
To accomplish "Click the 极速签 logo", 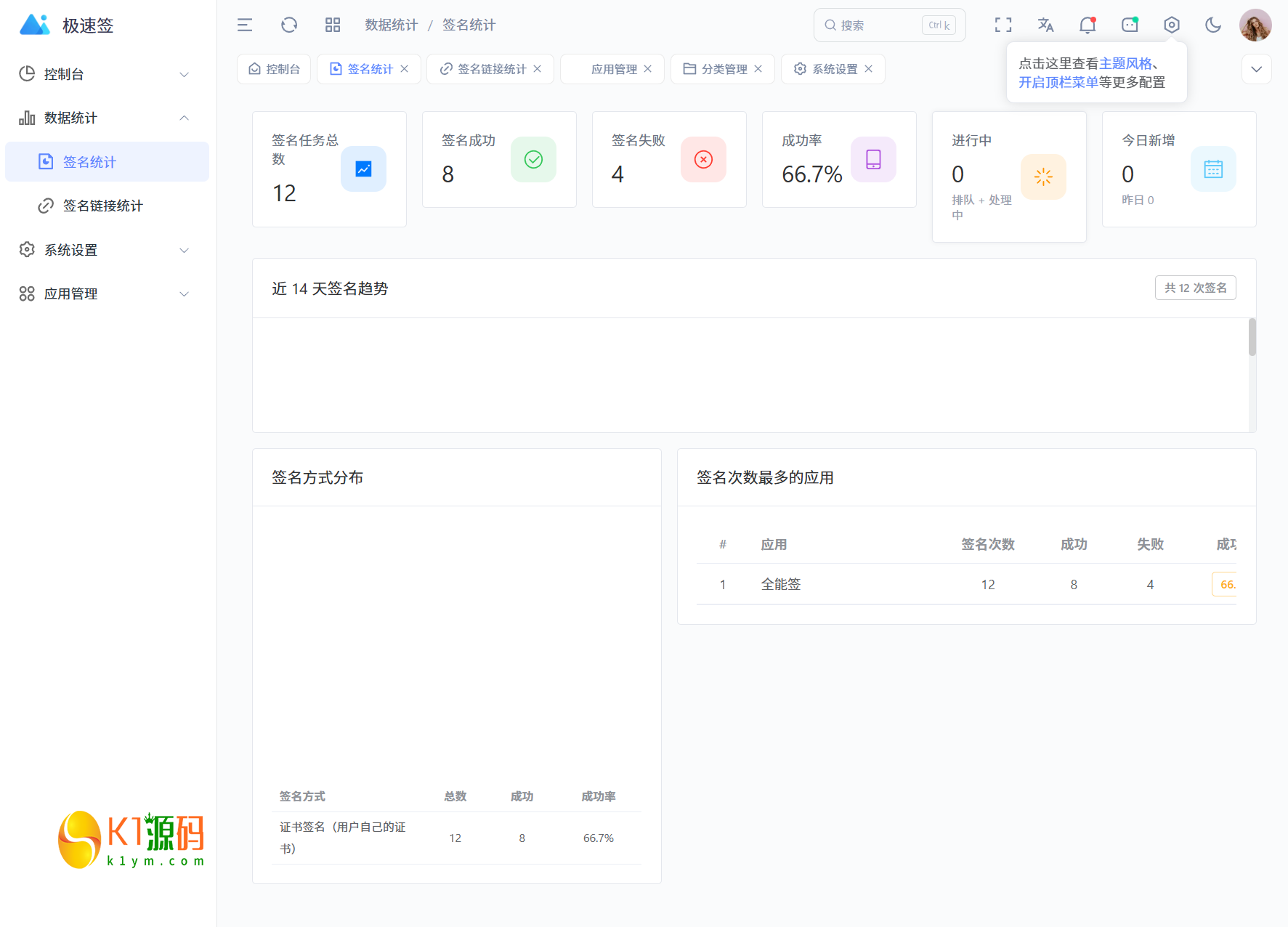I will [66, 25].
